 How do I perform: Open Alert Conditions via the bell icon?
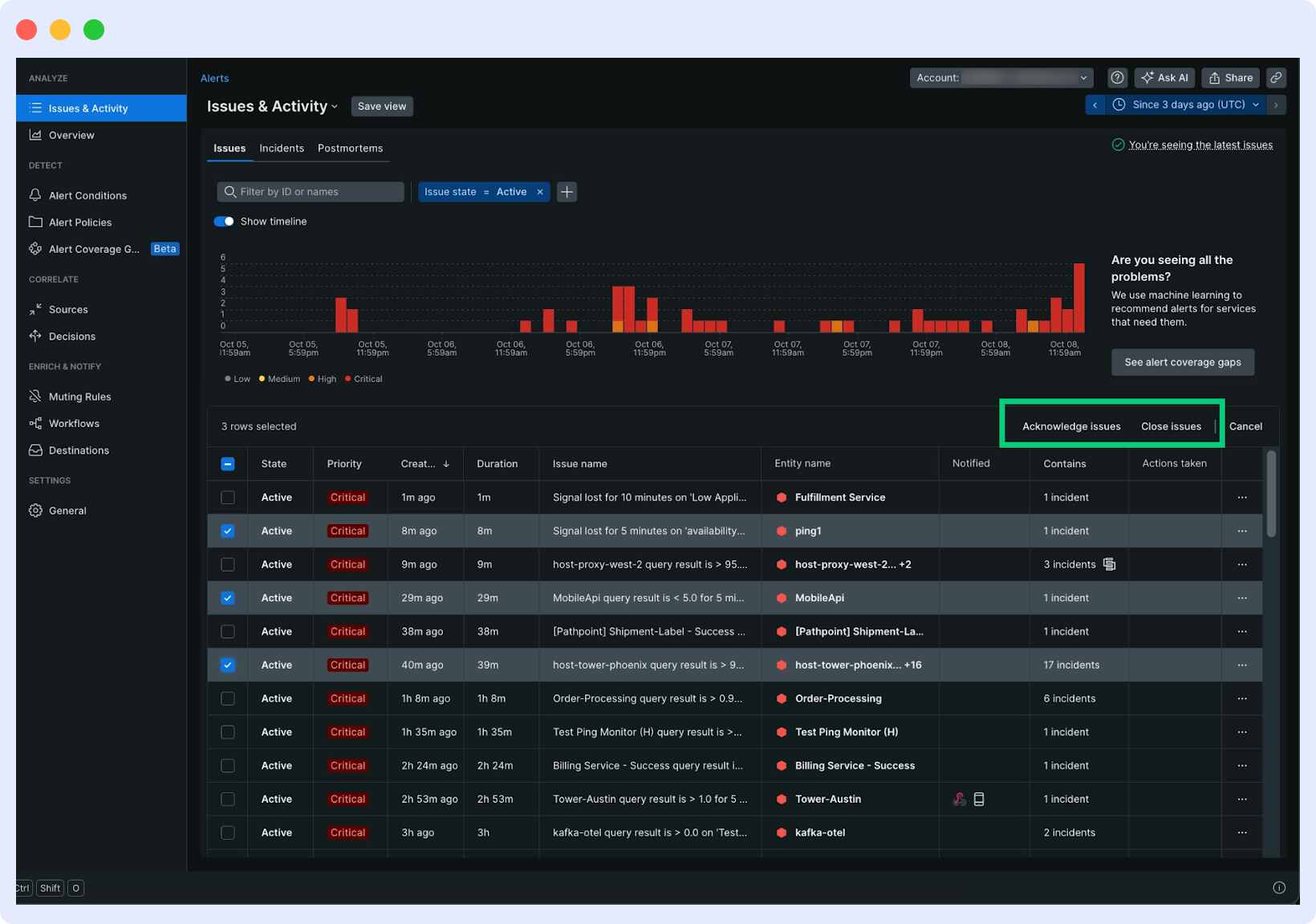pyautogui.click(x=35, y=195)
